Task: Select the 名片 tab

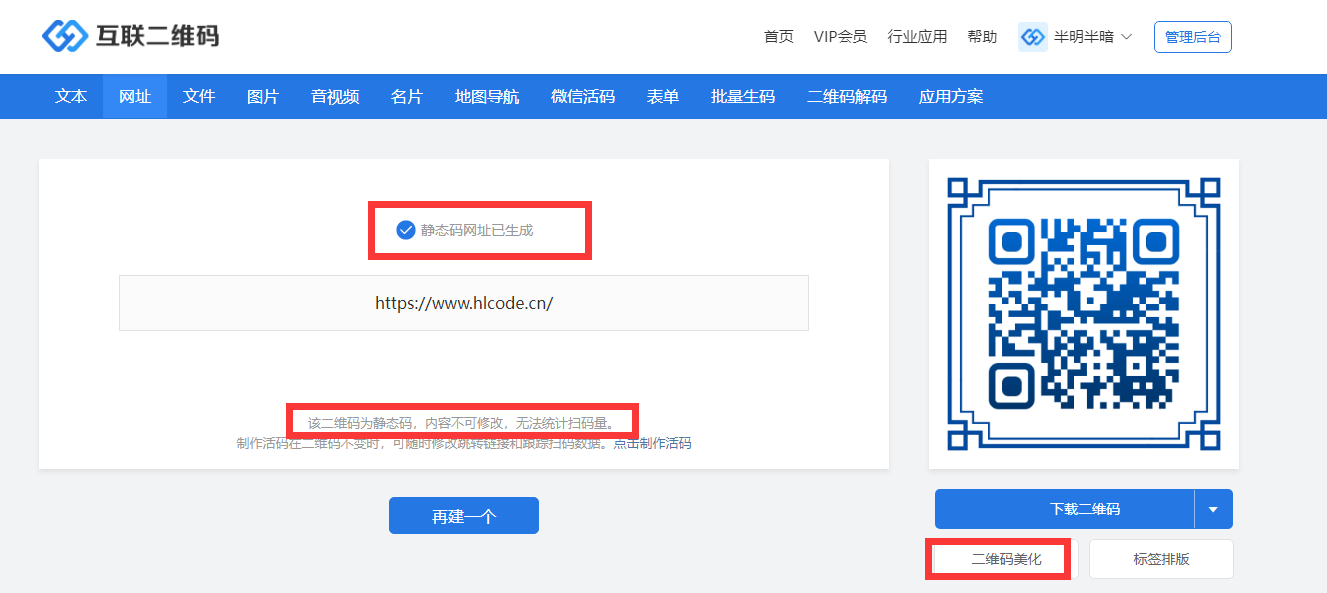Action: (407, 97)
